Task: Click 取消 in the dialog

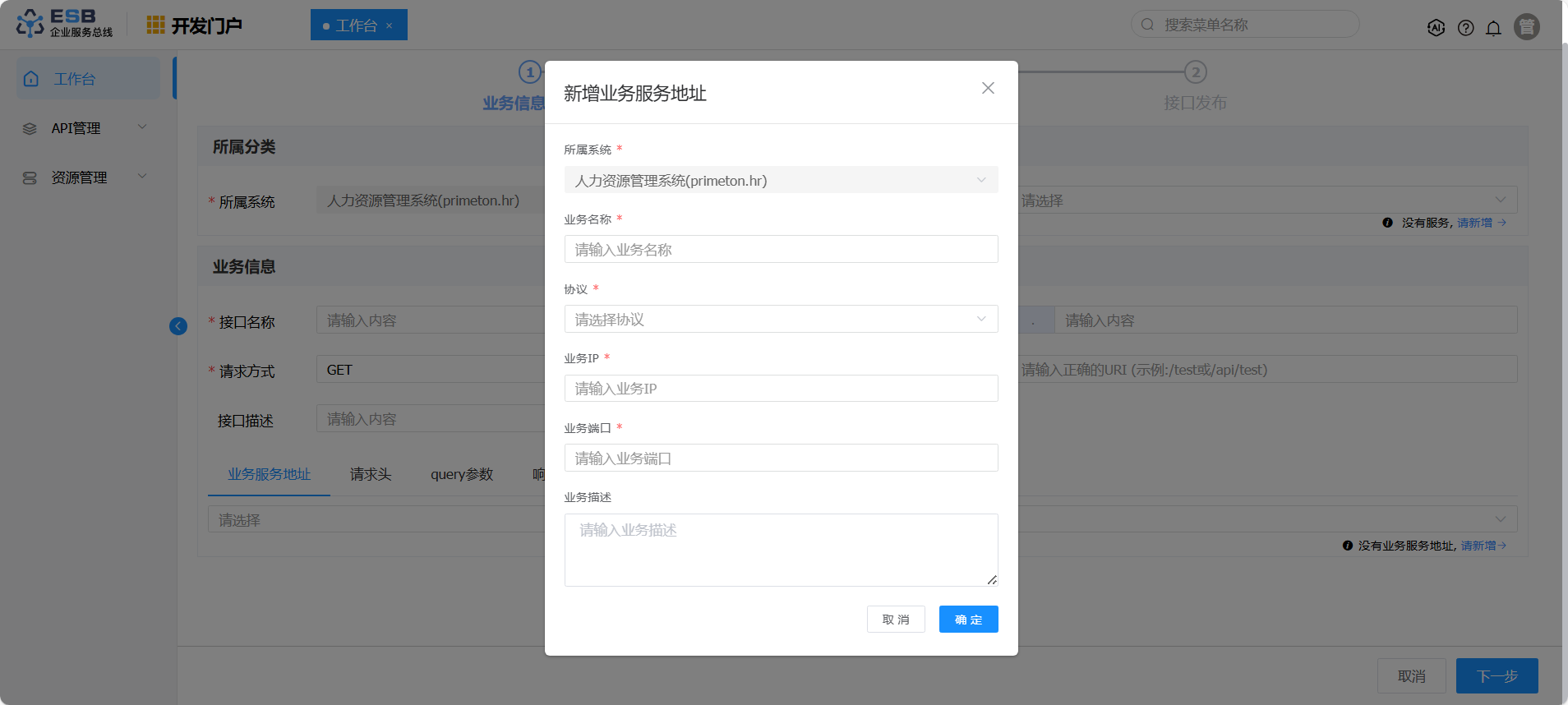Action: point(896,620)
